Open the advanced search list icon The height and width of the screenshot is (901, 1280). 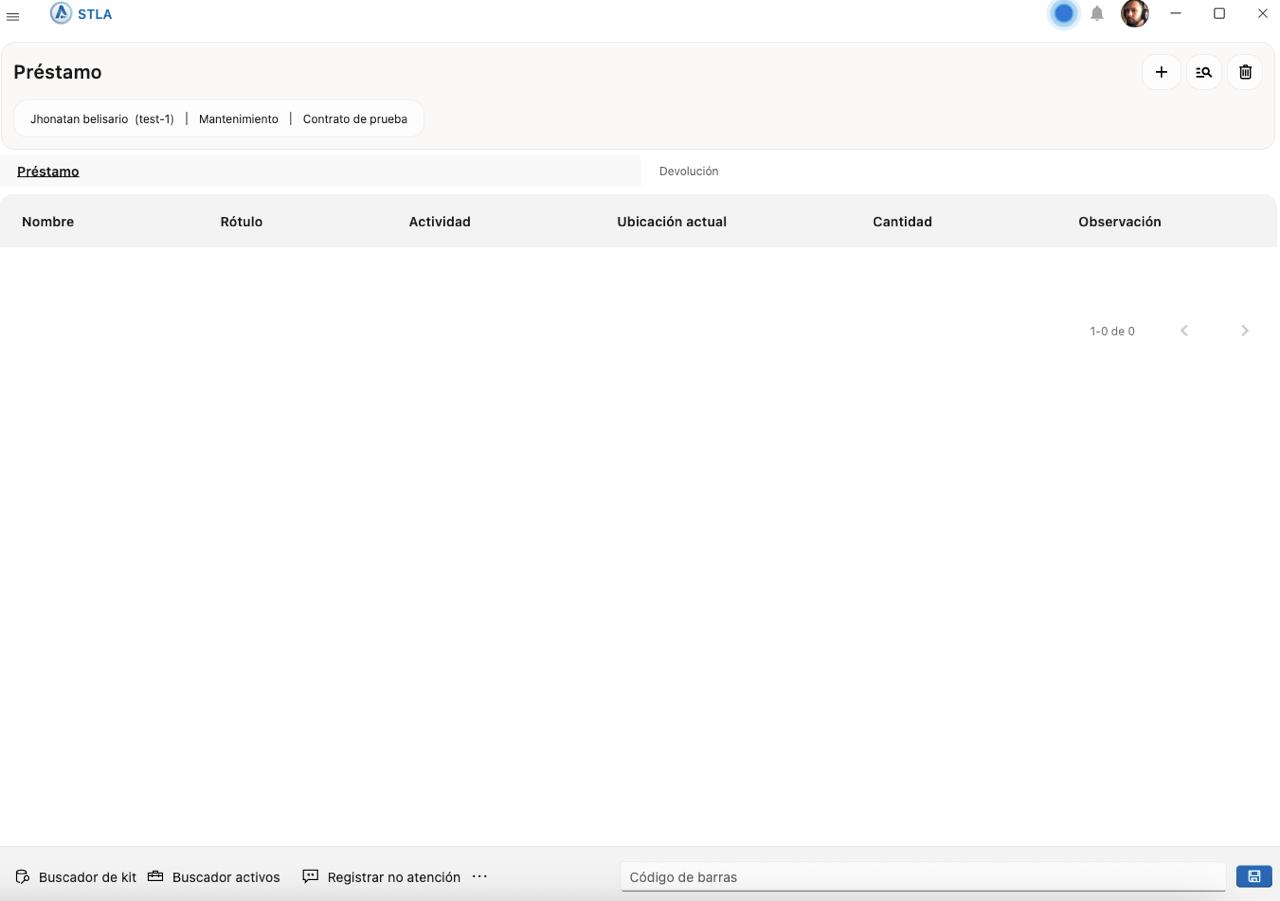tap(1203, 72)
